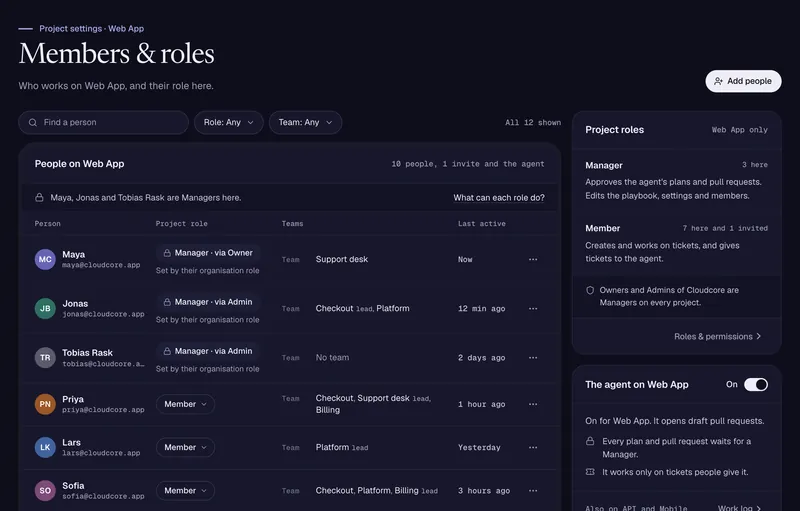Click sofia@cloudcore.app email

pos(103,496)
